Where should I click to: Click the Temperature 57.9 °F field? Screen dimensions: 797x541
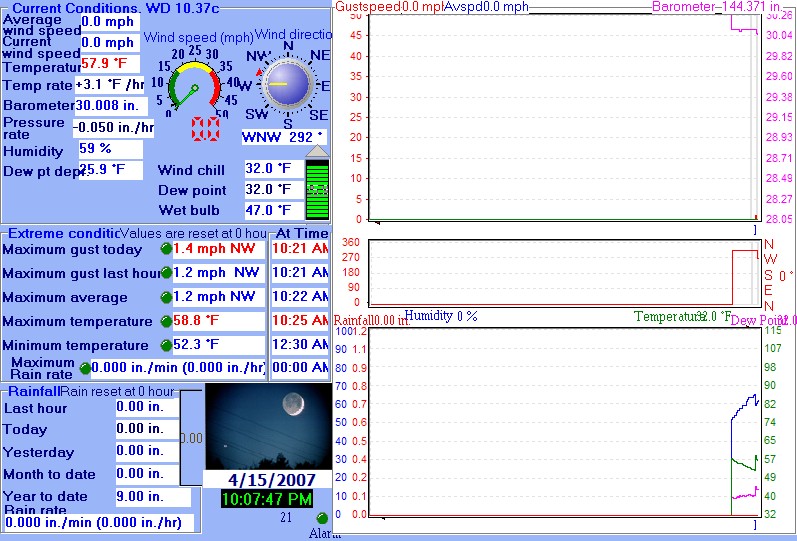109,64
